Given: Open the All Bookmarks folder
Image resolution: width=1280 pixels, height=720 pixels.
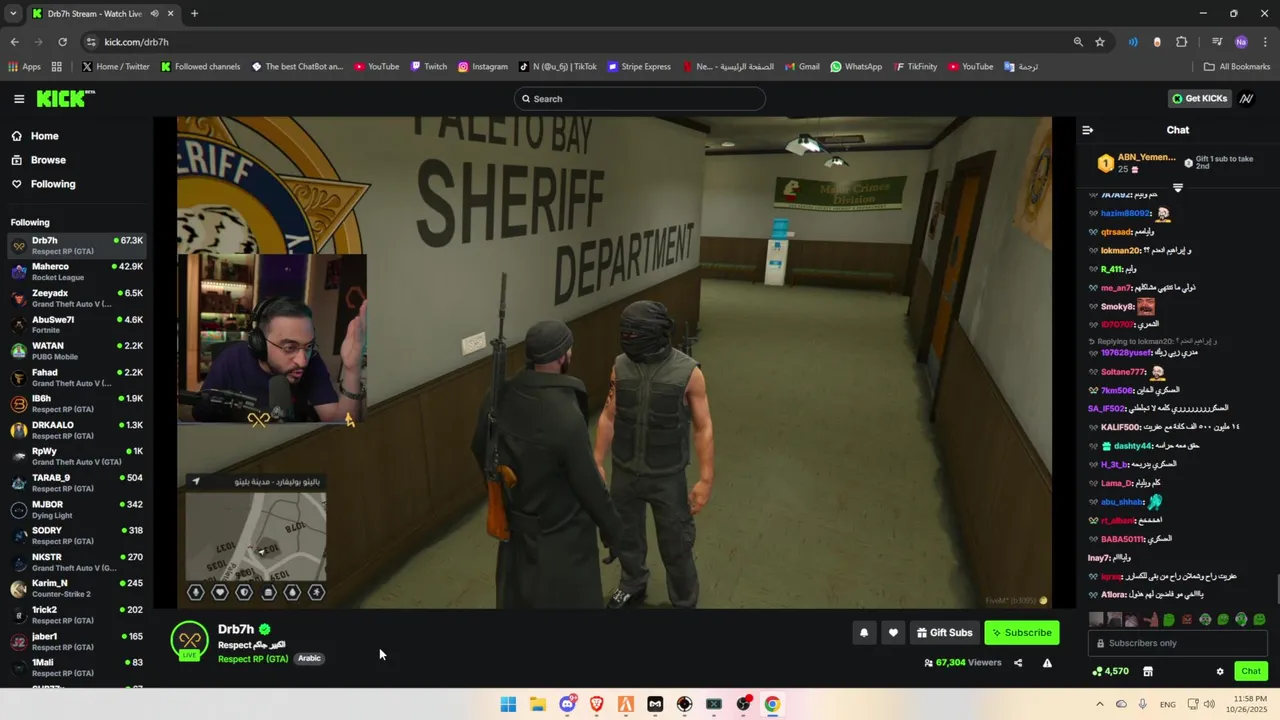Looking at the screenshot, I should point(1237,67).
